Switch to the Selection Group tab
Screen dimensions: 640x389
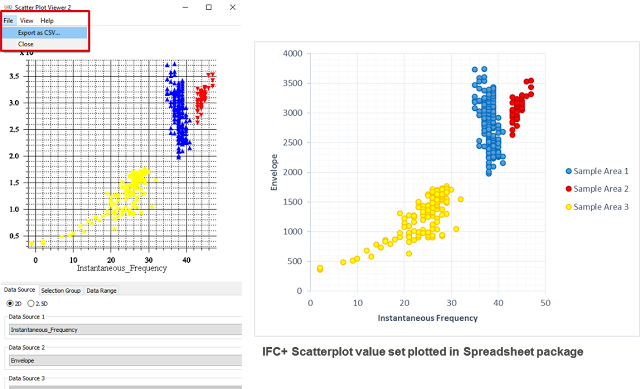point(61,291)
